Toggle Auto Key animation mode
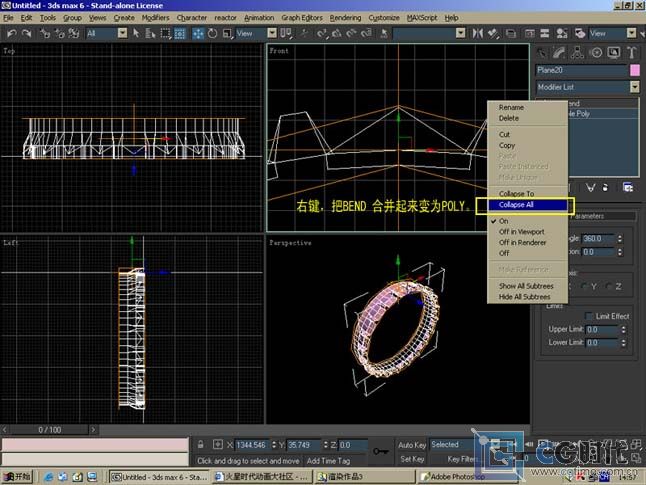 click(412, 445)
